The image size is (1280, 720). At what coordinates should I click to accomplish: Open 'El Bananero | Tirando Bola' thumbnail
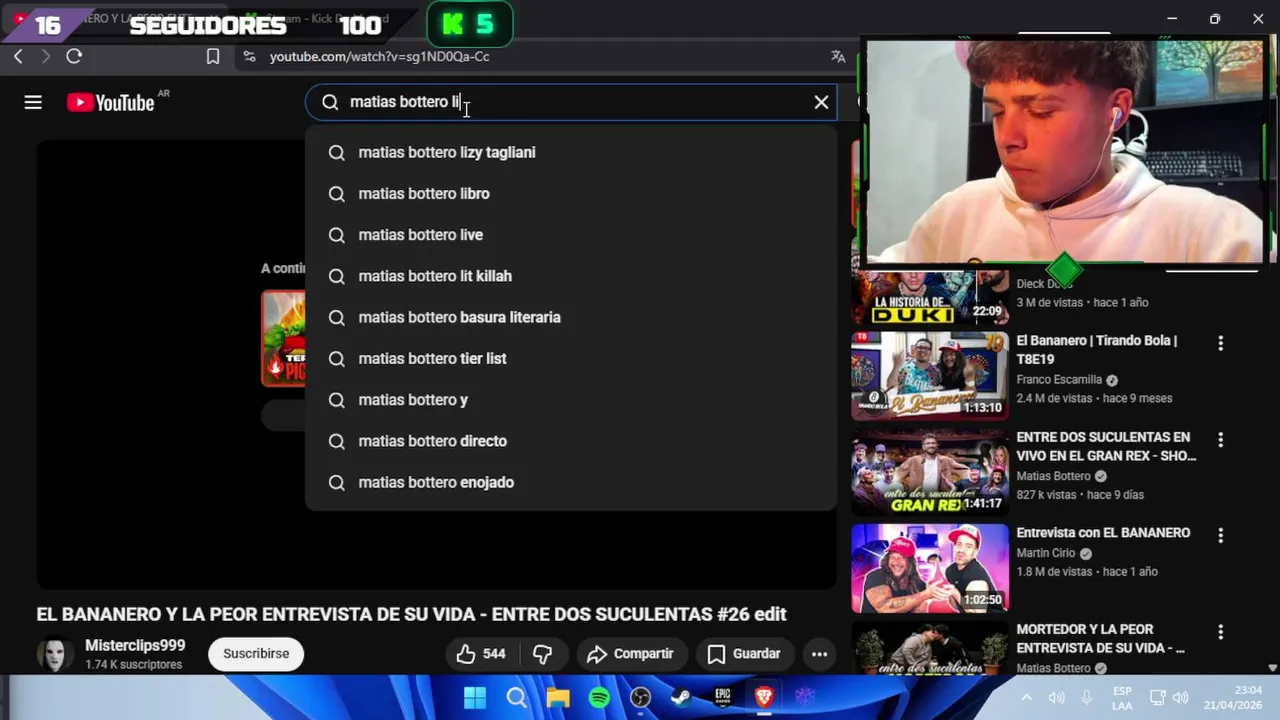click(x=930, y=376)
